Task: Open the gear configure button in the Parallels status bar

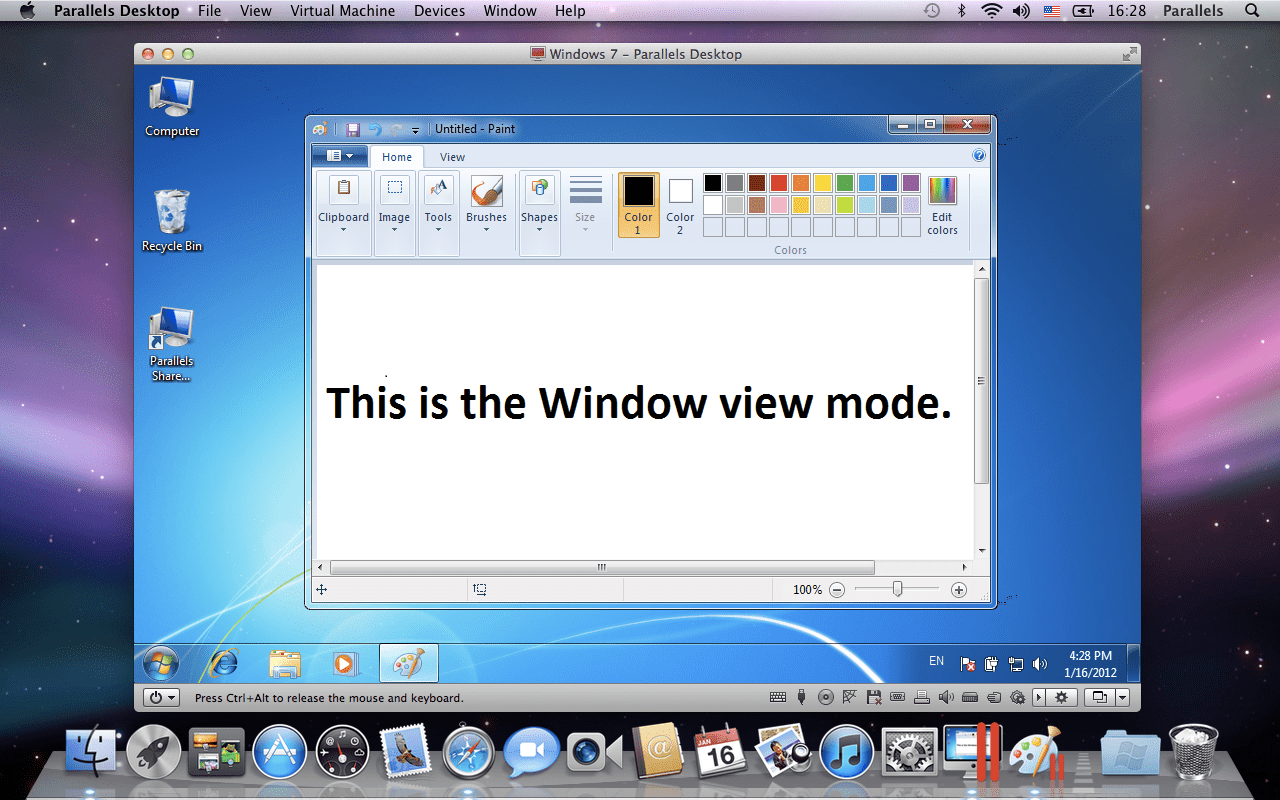Action: [1061, 697]
